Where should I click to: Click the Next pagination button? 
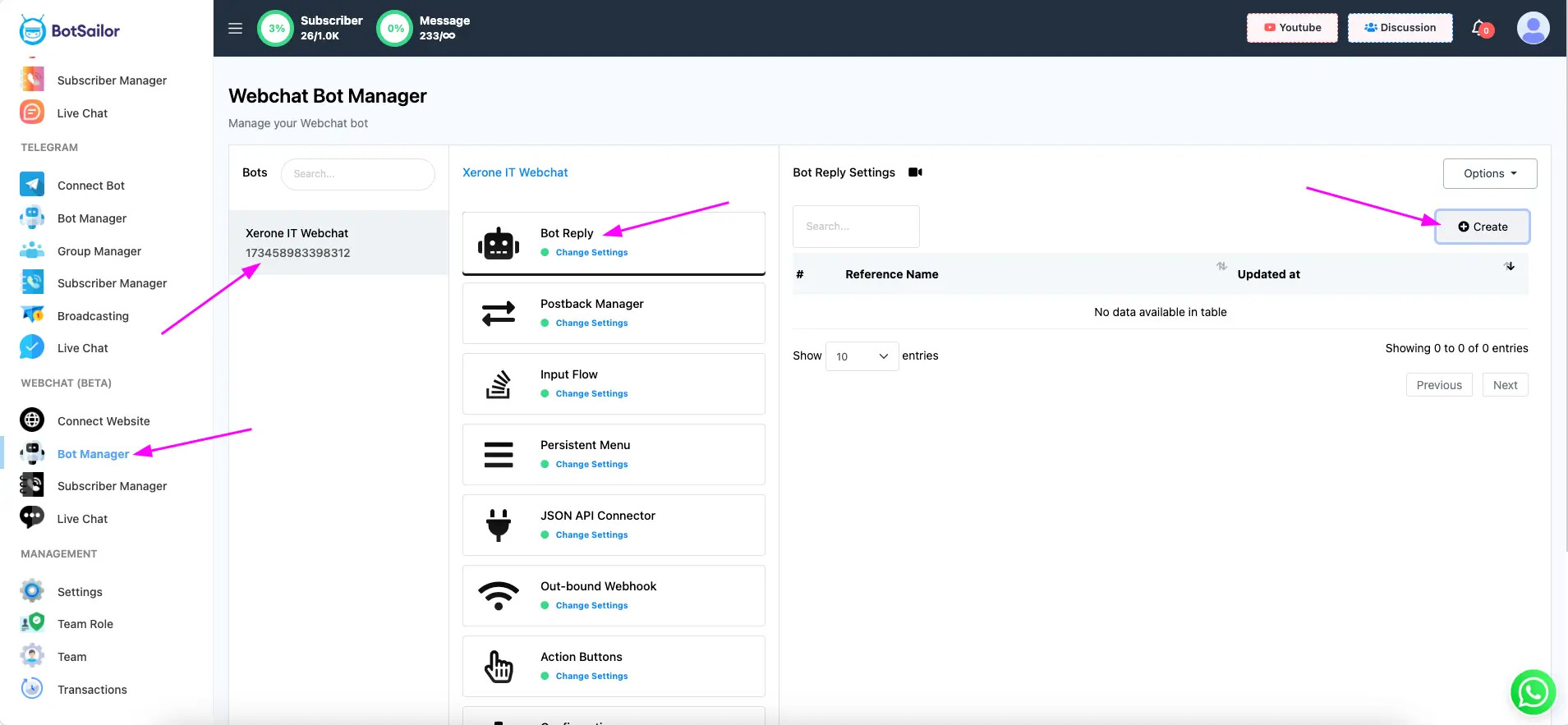(x=1505, y=385)
